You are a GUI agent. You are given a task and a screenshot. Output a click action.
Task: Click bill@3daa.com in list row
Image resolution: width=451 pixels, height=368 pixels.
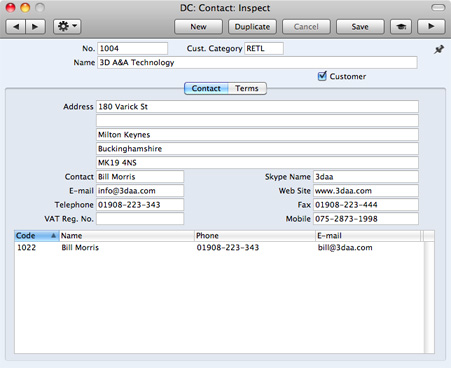345,247
